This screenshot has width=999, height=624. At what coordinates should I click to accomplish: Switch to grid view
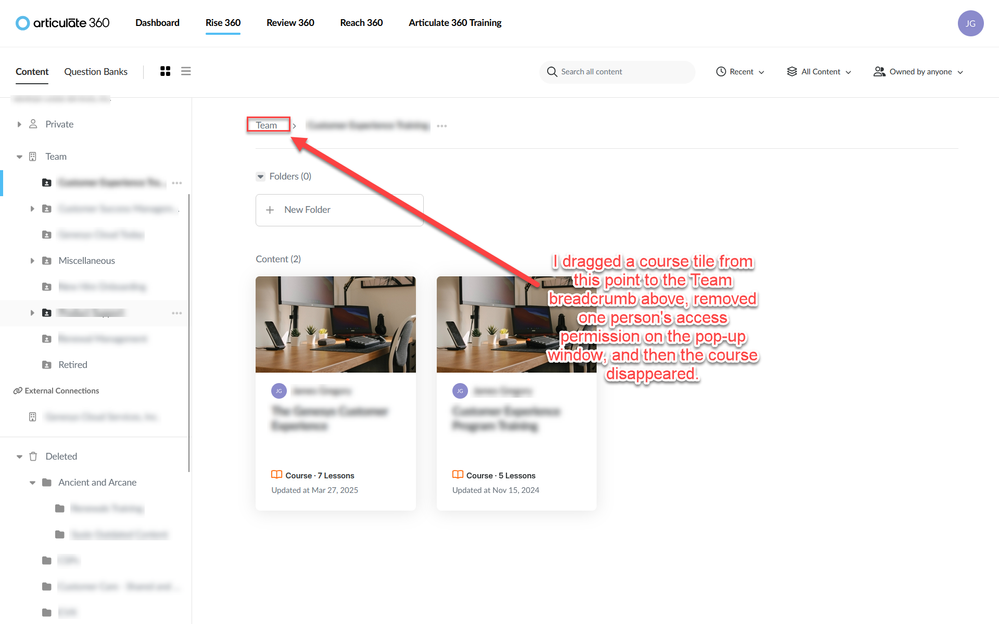click(x=165, y=71)
